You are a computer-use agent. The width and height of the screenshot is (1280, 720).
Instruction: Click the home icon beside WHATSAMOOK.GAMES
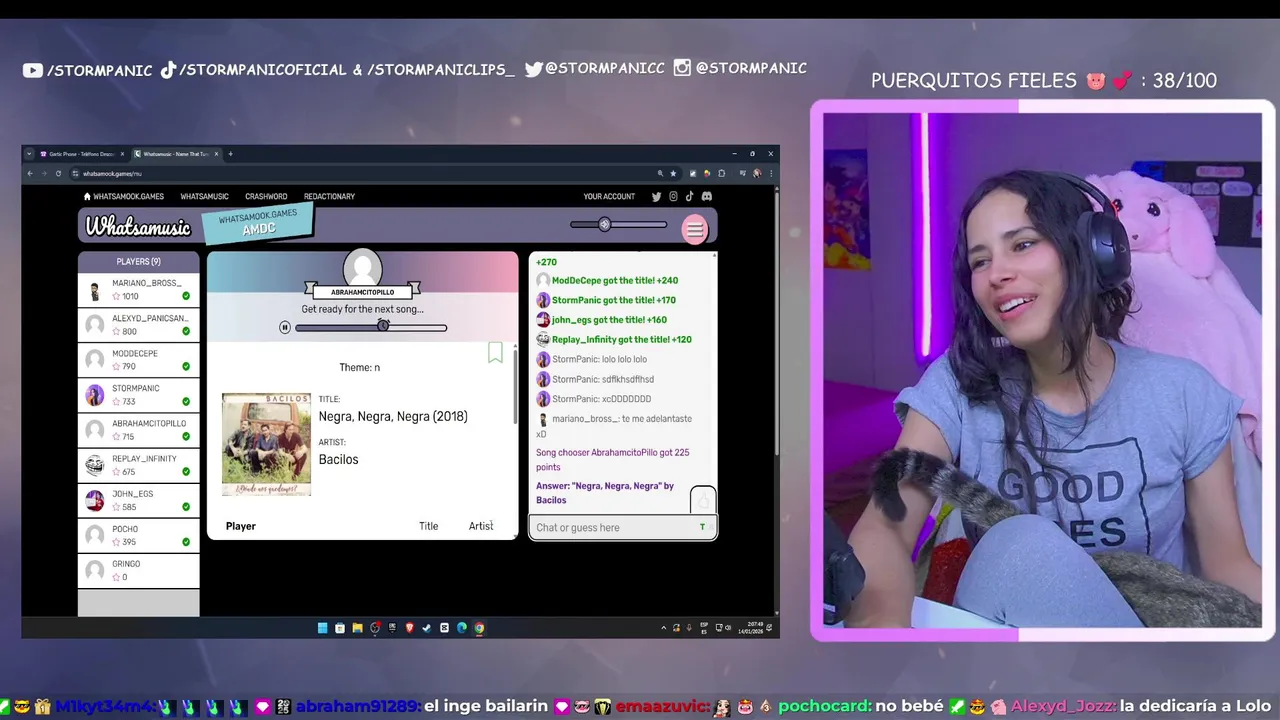pos(87,196)
